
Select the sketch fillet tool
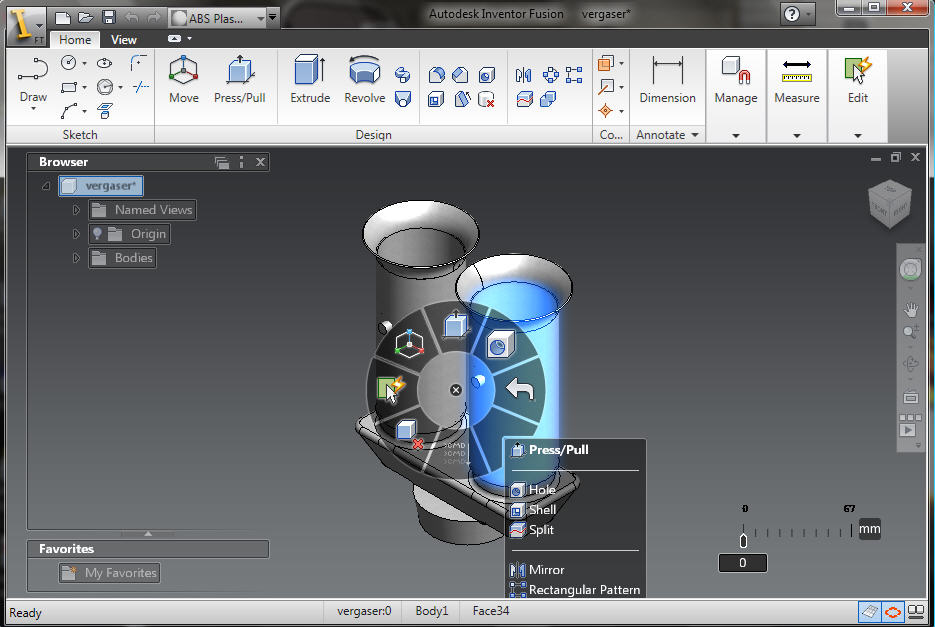(x=138, y=63)
